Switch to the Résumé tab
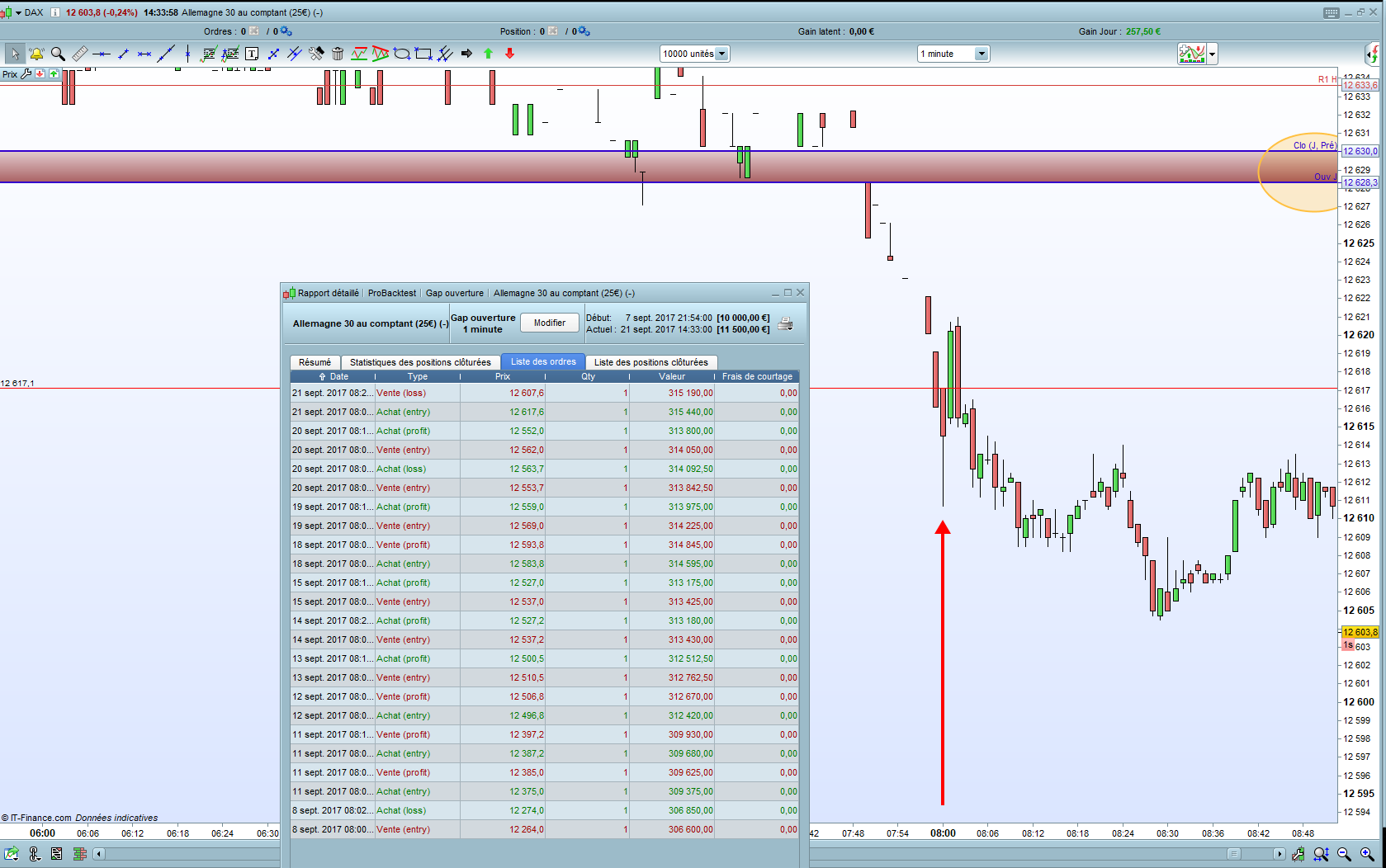This screenshot has height=868, width=1386. (315, 362)
